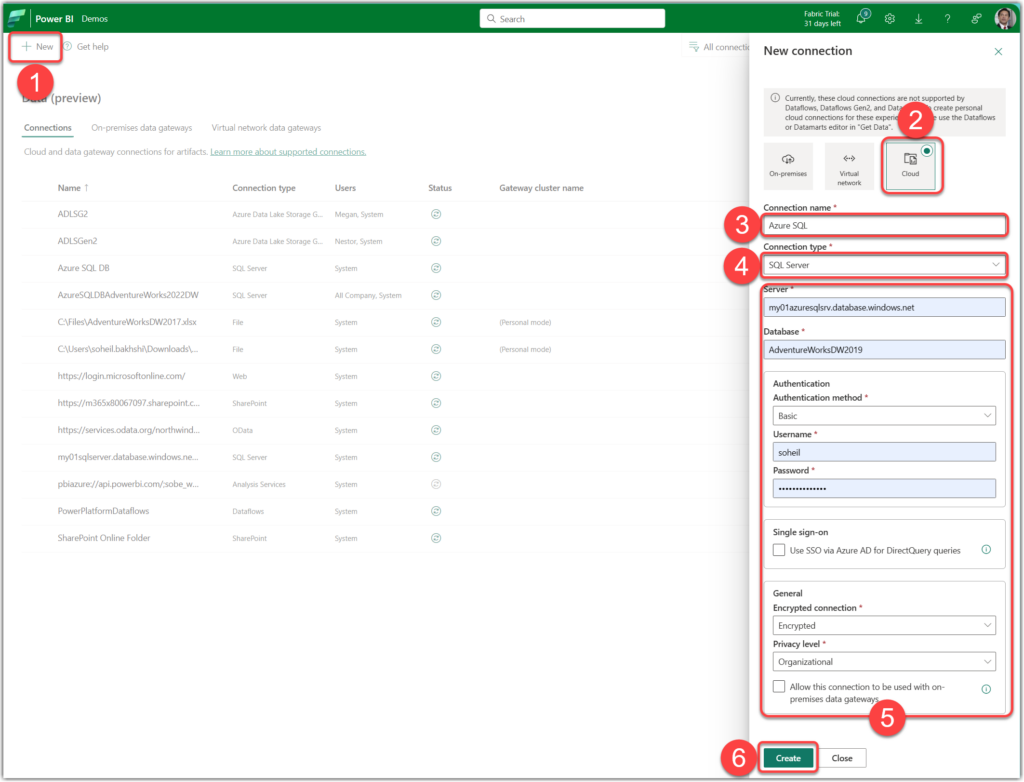Screen dimensions: 1024x782
Task: Open the Connection type dropdown
Action: pyautogui.click(x=884, y=265)
